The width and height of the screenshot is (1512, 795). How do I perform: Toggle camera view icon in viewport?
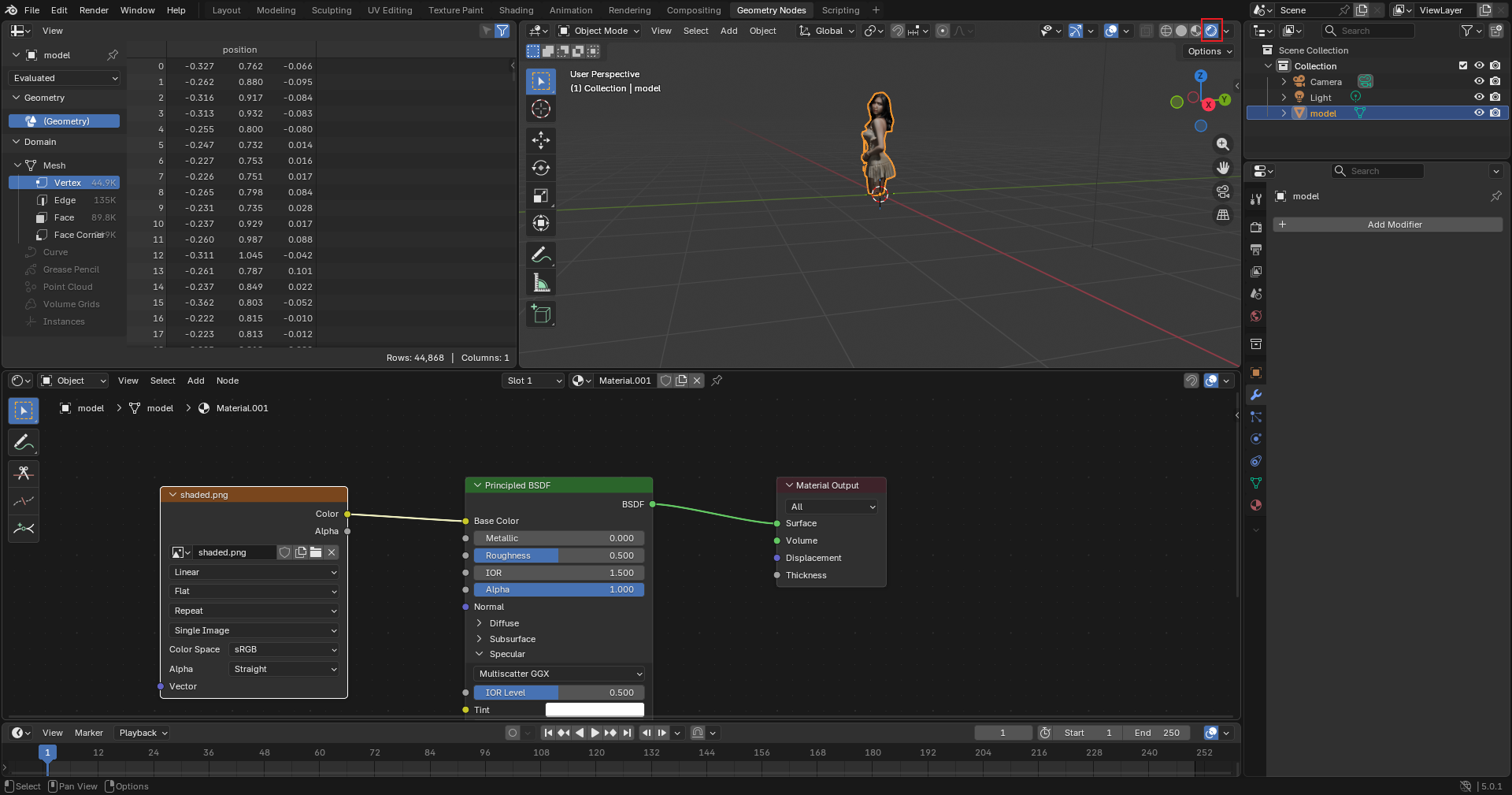point(1223,191)
